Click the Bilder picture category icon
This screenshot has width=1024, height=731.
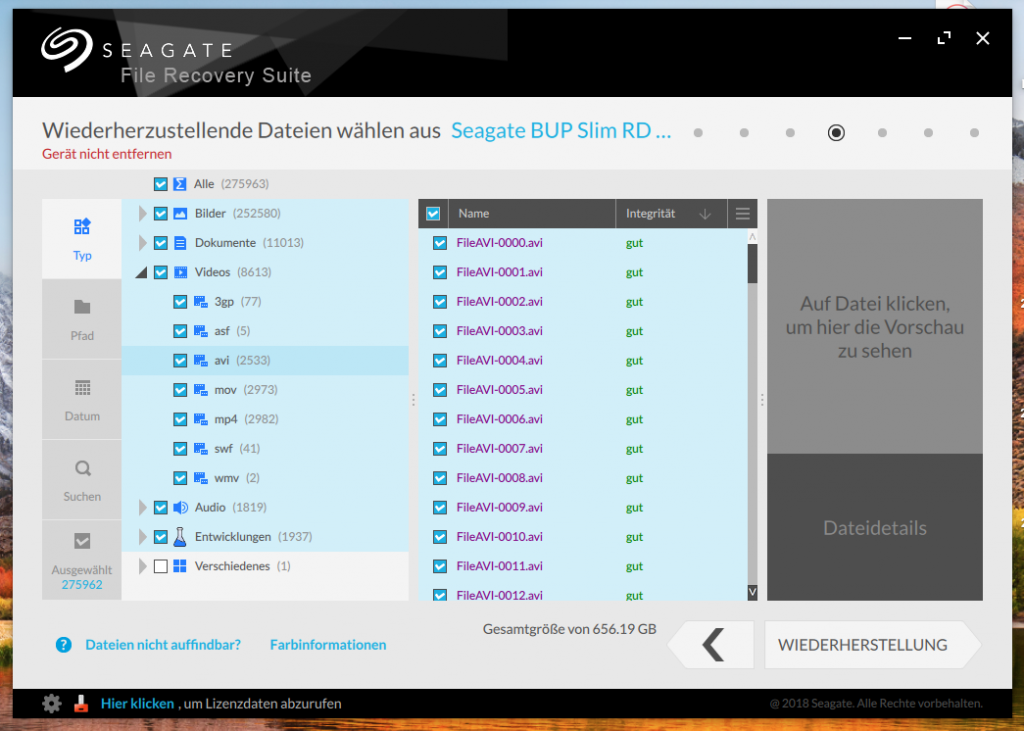[180, 214]
